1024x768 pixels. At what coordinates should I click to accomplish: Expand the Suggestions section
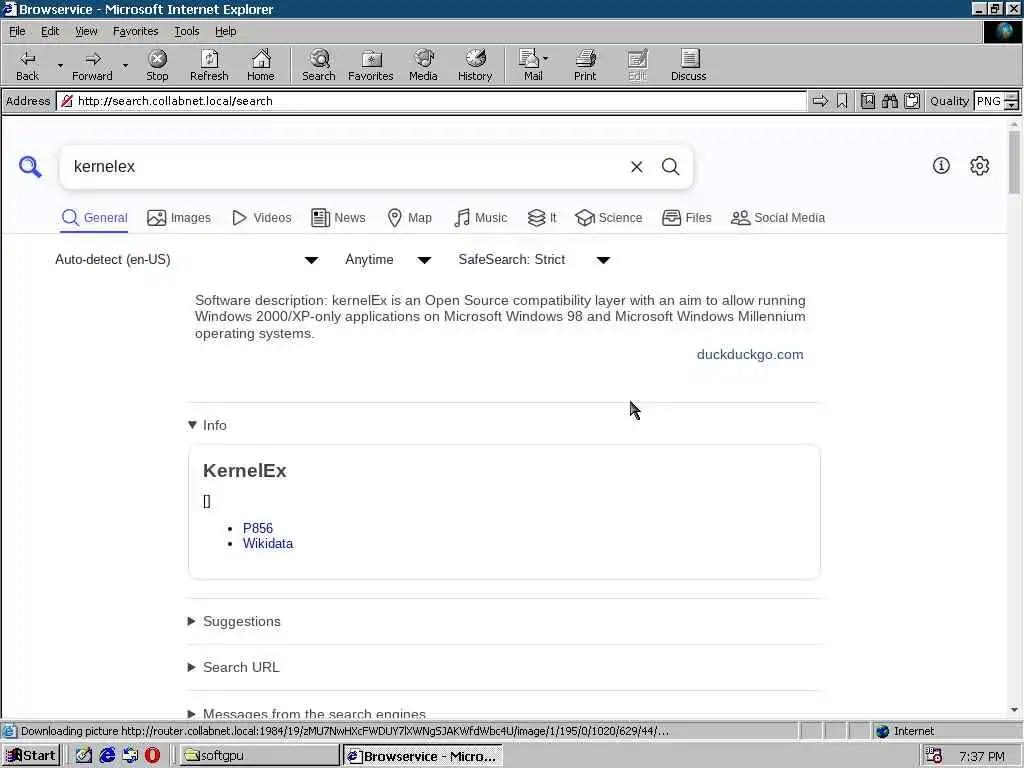[234, 621]
